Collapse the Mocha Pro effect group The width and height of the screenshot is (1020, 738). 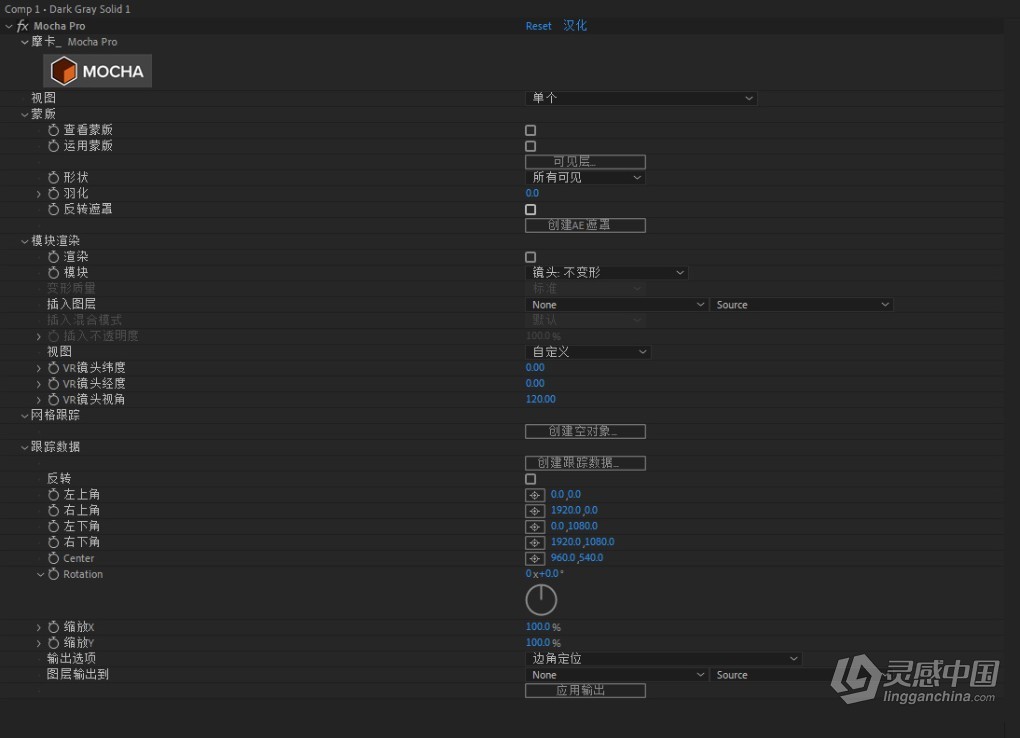point(8,26)
